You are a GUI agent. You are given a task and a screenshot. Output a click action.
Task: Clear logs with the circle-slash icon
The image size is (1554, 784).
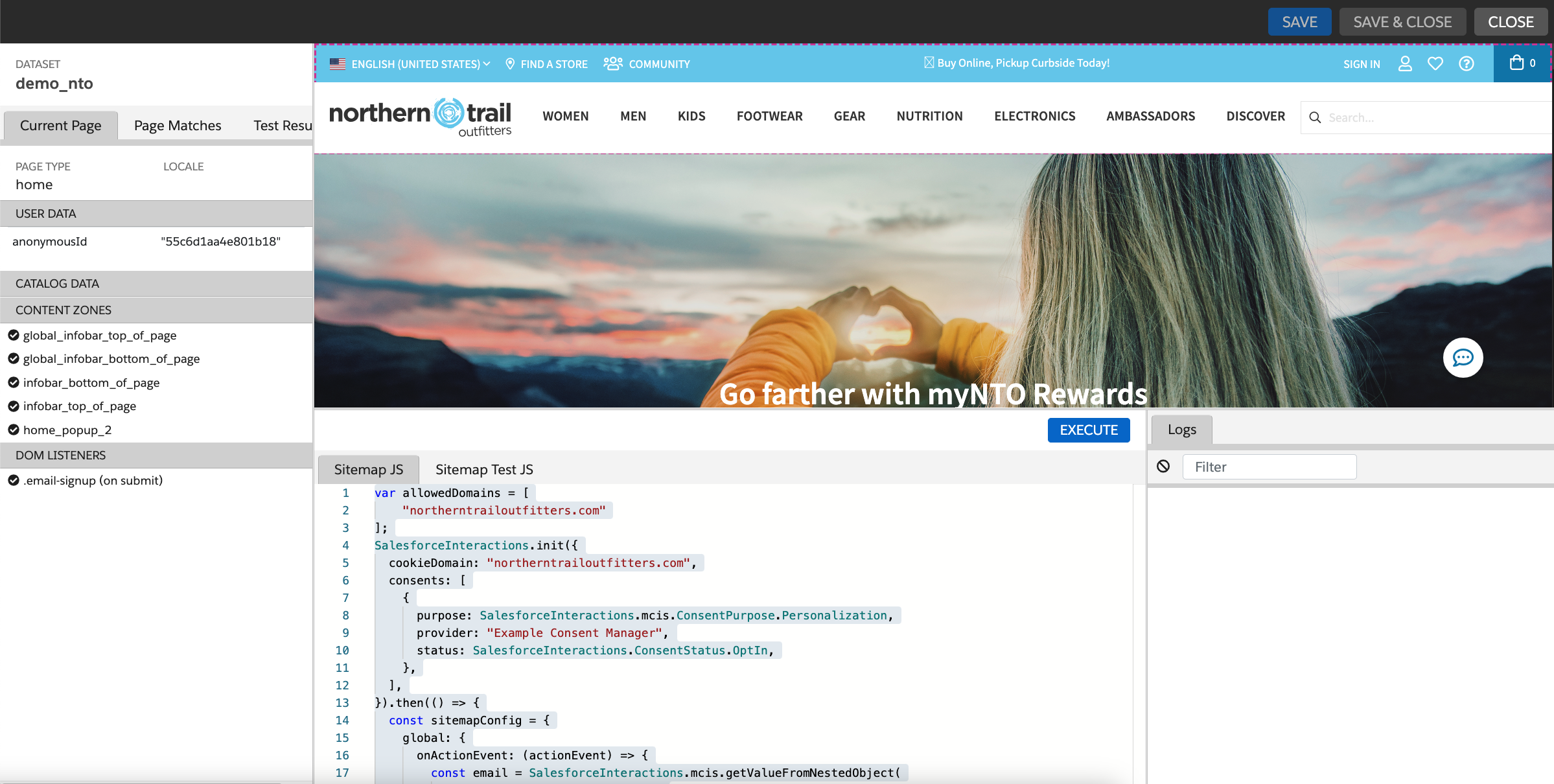click(1163, 467)
